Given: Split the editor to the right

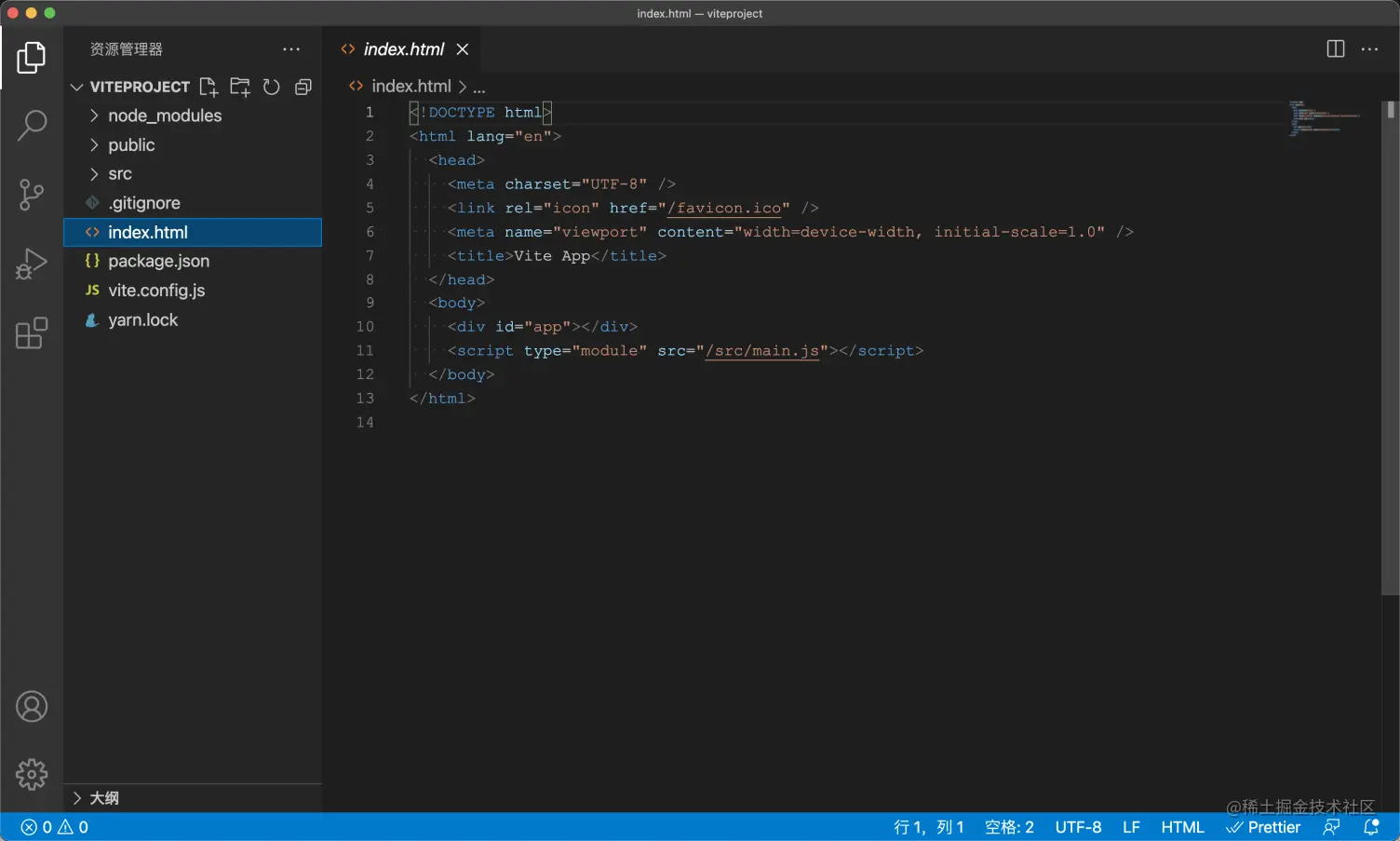Looking at the screenshot, I should click(1336, 49).
